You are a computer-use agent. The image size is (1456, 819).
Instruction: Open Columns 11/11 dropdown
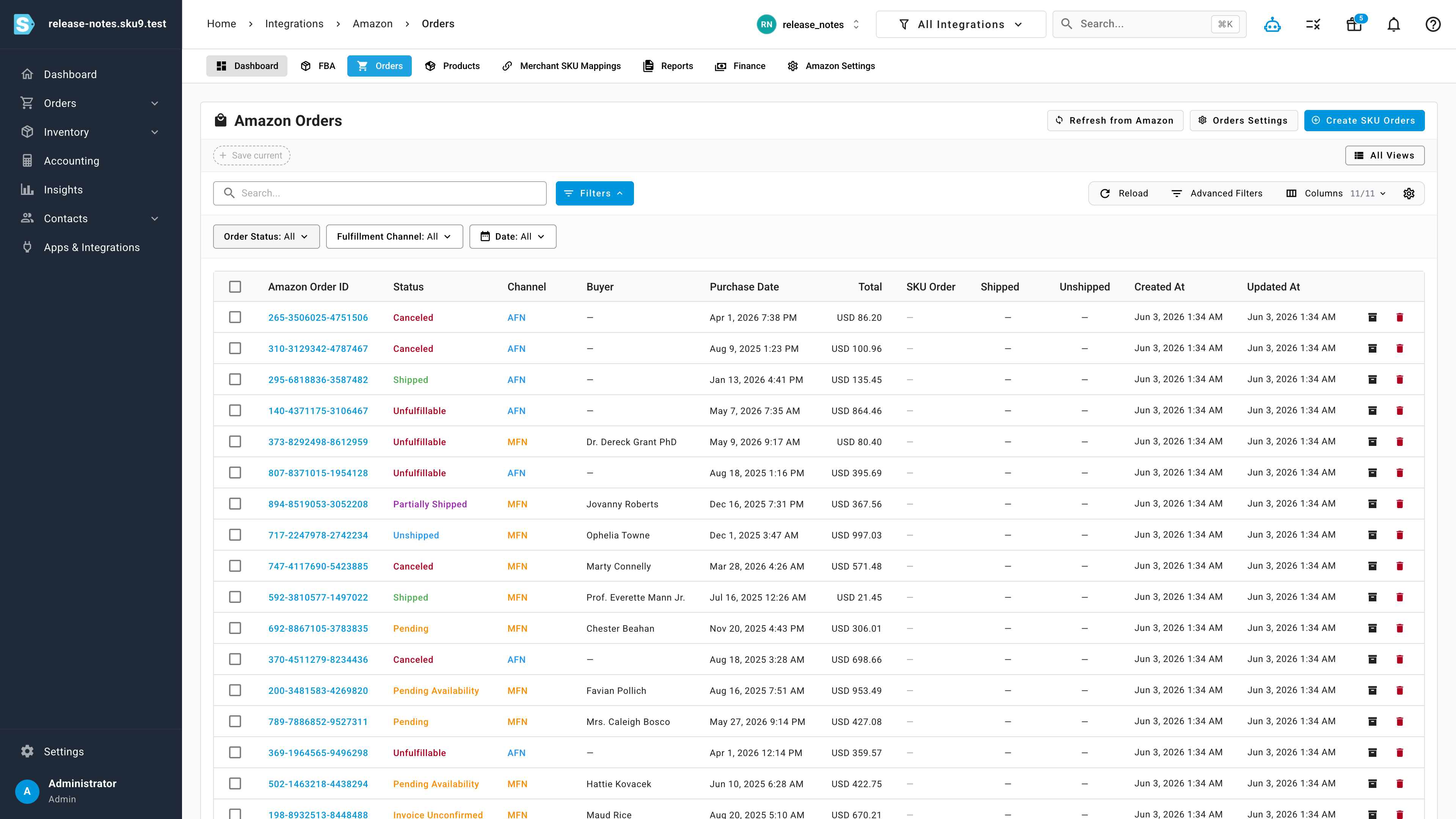(x=1336, y=193)
